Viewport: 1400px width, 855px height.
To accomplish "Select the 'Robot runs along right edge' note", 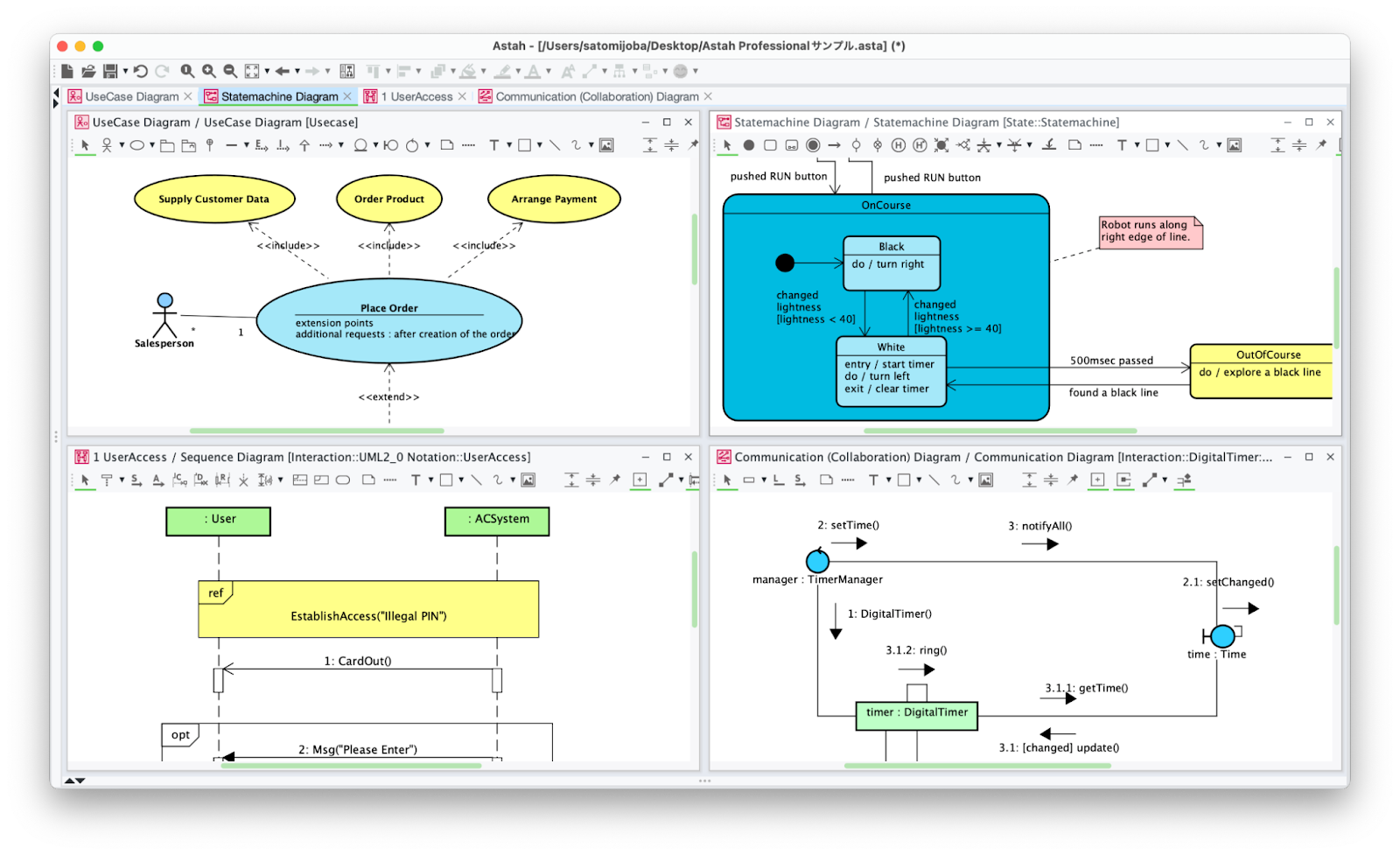I will point(1151,233).
